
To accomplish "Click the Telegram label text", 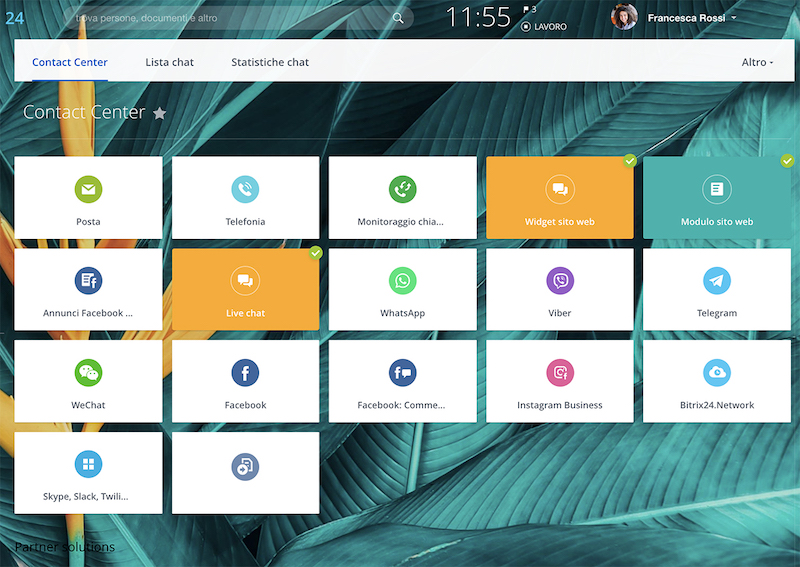I will coord(717,313).
